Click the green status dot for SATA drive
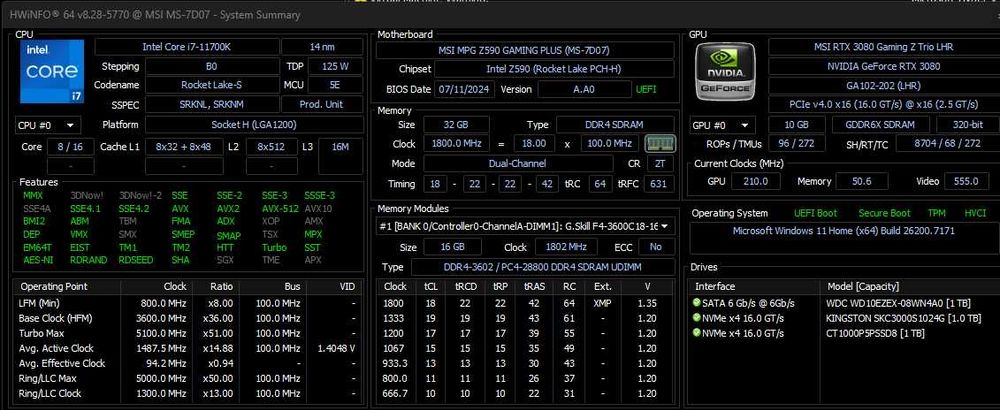 (x=696, y=302)
